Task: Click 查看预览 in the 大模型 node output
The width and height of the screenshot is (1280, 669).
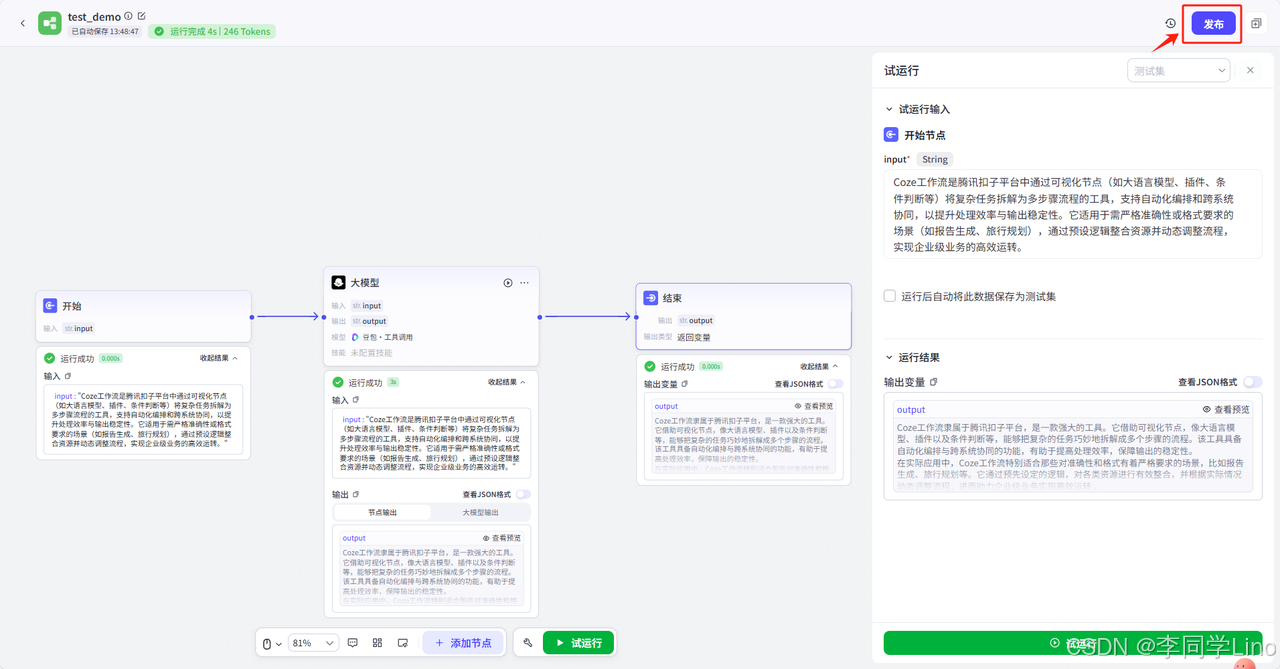Action: (502, 538)
